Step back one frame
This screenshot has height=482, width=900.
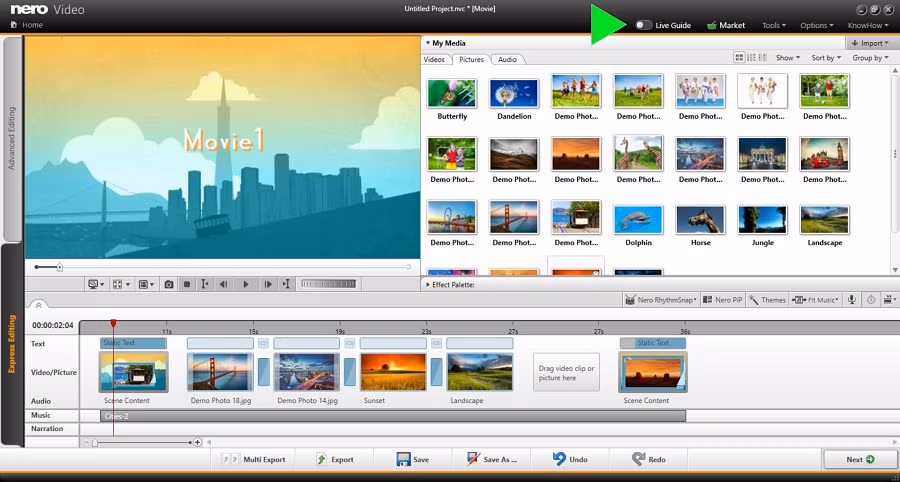pos(224,284)
